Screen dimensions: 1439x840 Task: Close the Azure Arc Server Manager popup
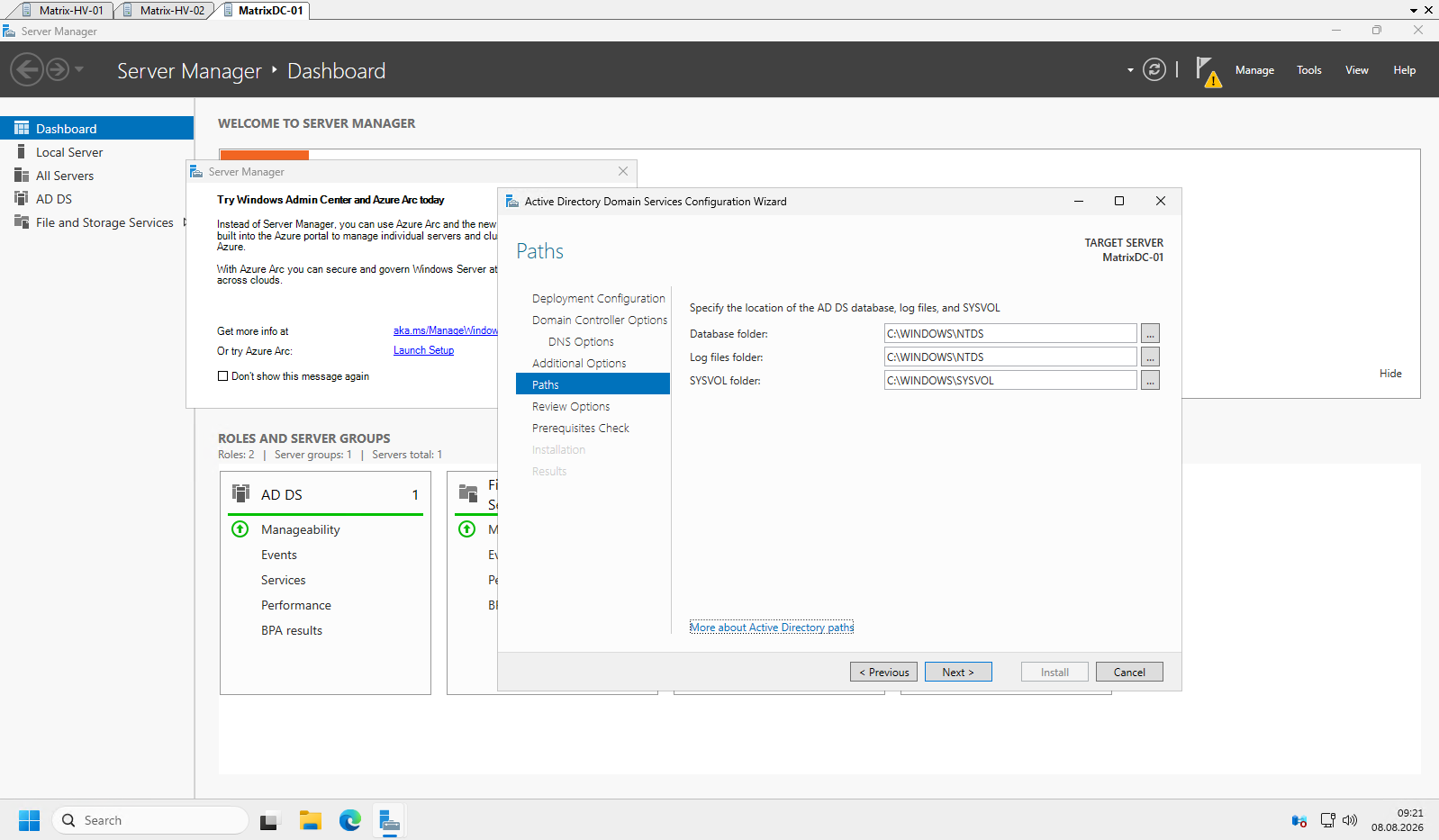(623, 171)
